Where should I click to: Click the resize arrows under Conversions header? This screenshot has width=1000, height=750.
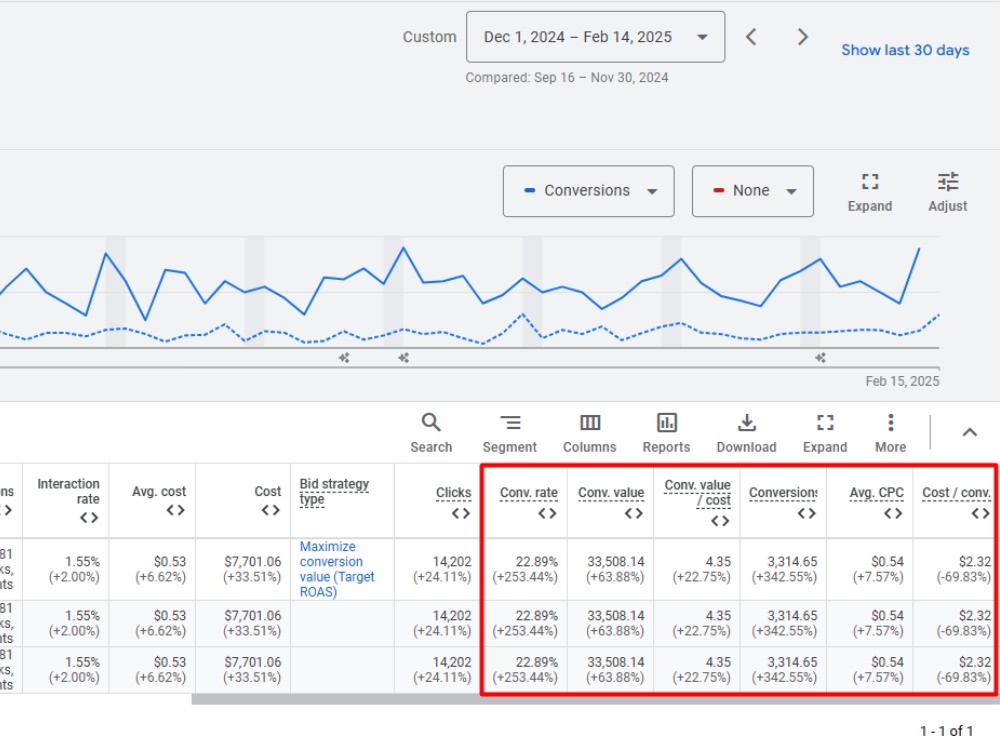tap(806, 513)
